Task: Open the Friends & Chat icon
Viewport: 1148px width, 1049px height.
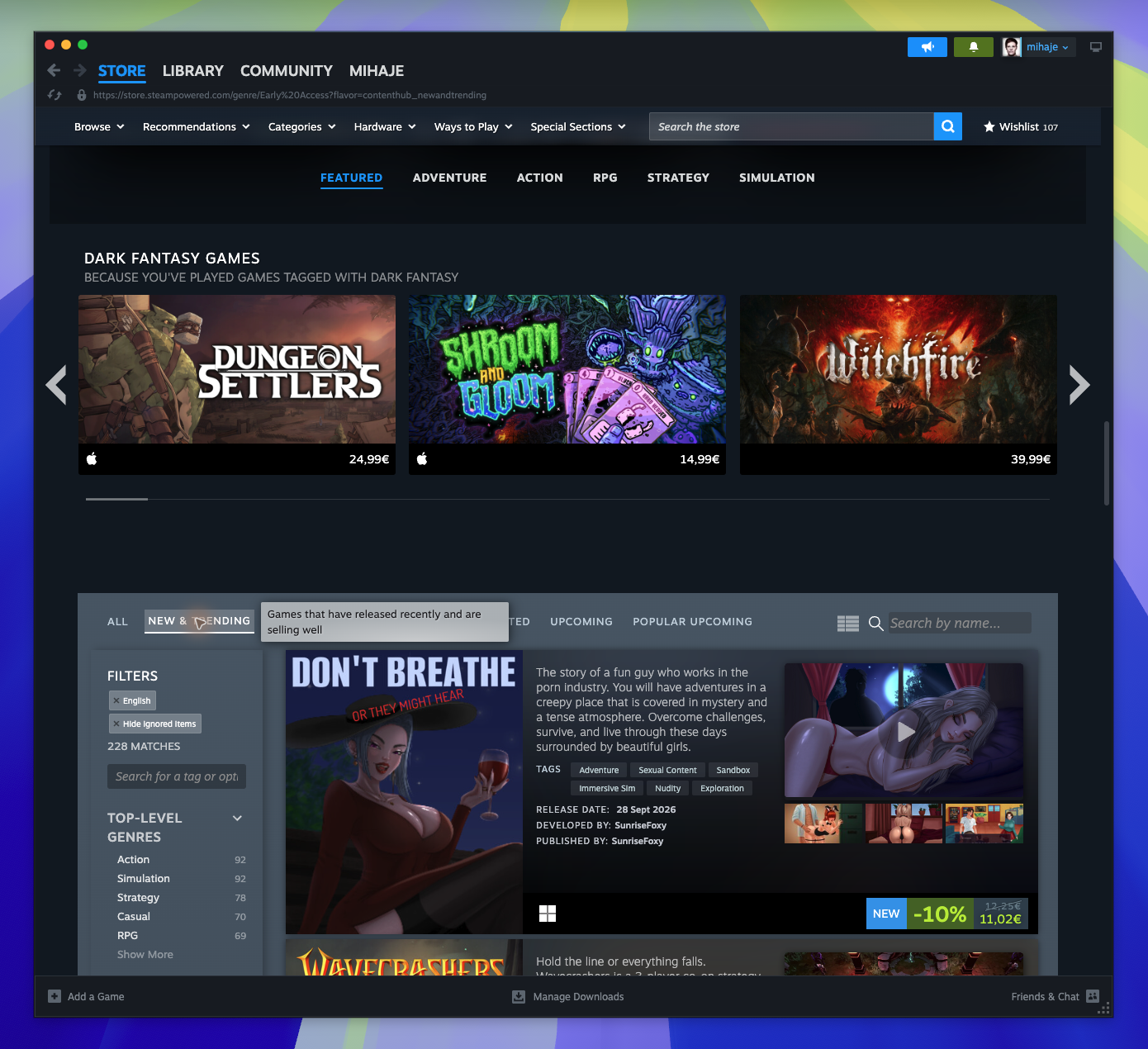Action: pos(1093,996)
